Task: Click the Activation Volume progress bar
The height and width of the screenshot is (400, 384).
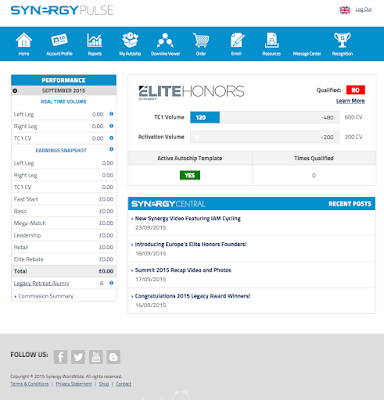Action: click(x=265, y=137)
